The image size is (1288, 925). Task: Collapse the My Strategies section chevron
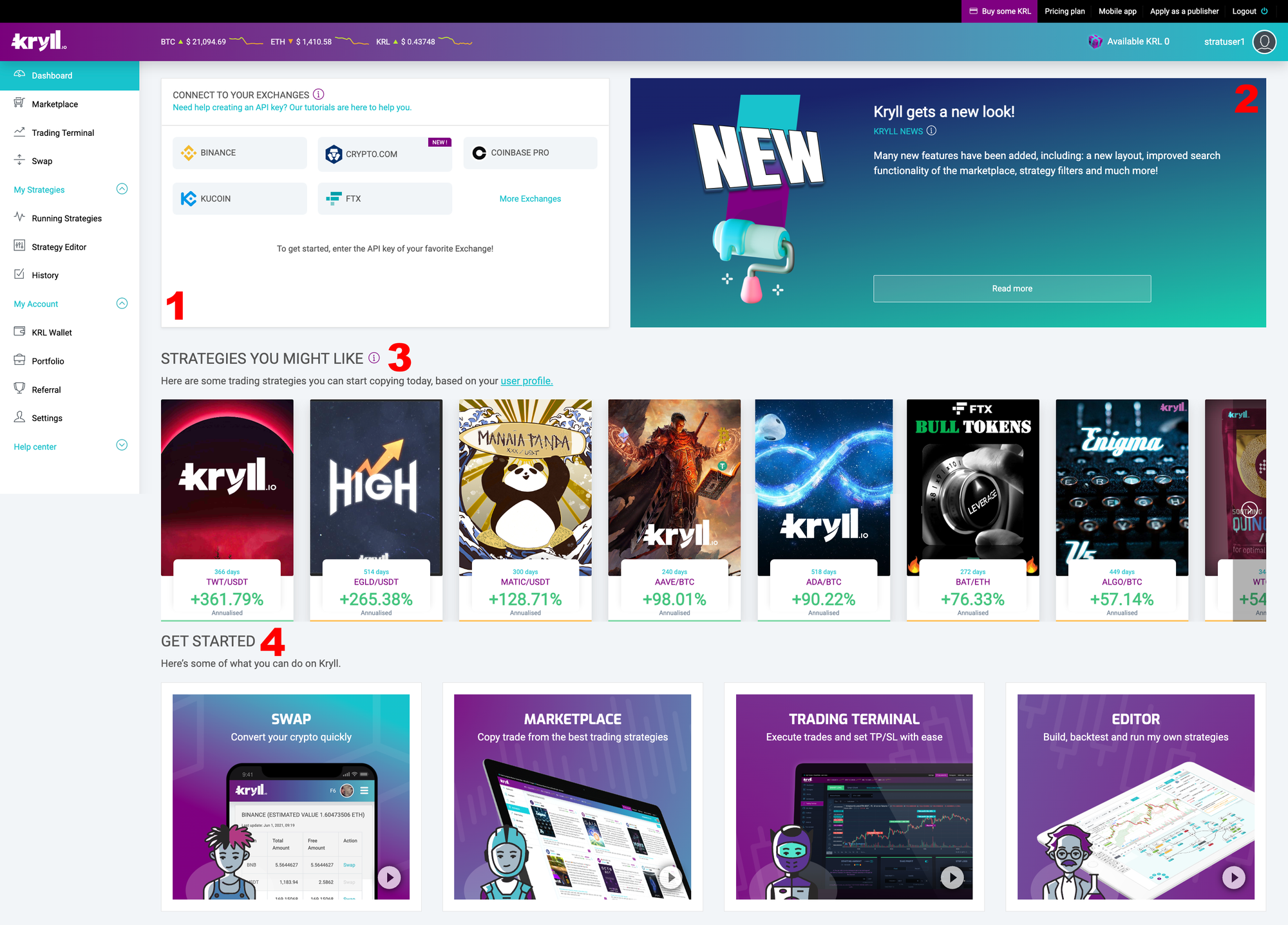(x=122, y=189)
